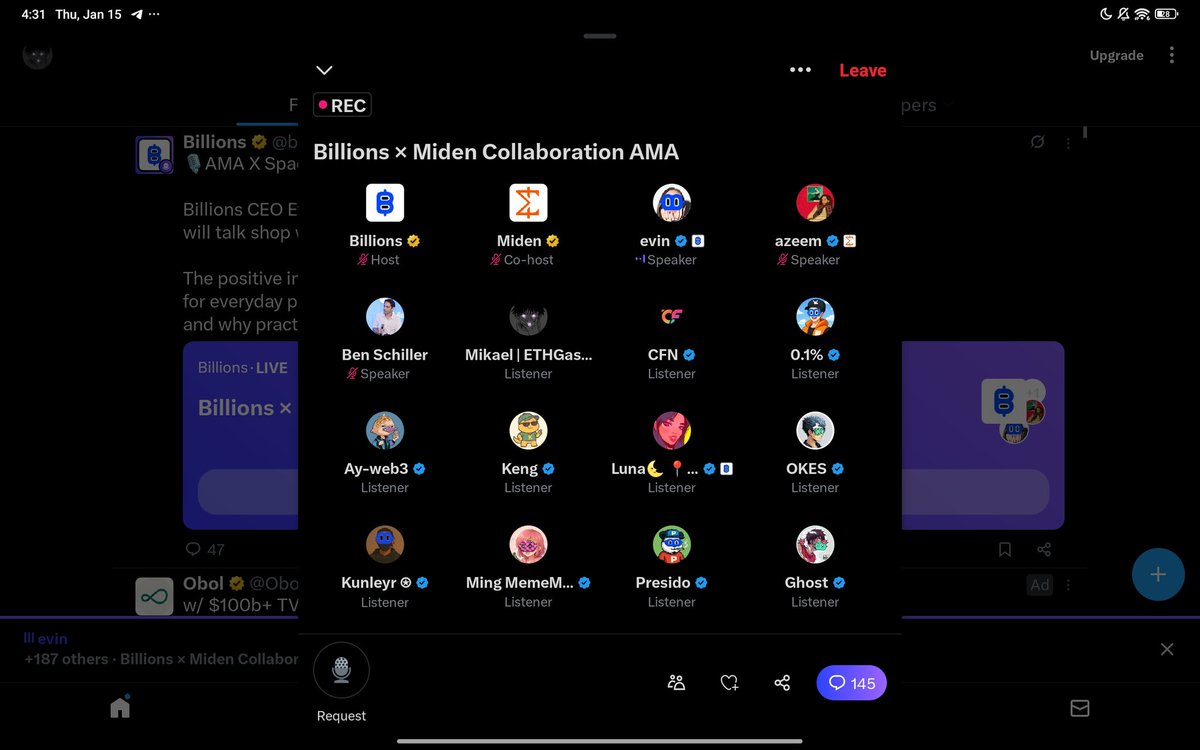The width and height of the screenshot is (1200, 750).
Task: Send a reaction with the heart-plus icon
Action: [729, 683]
